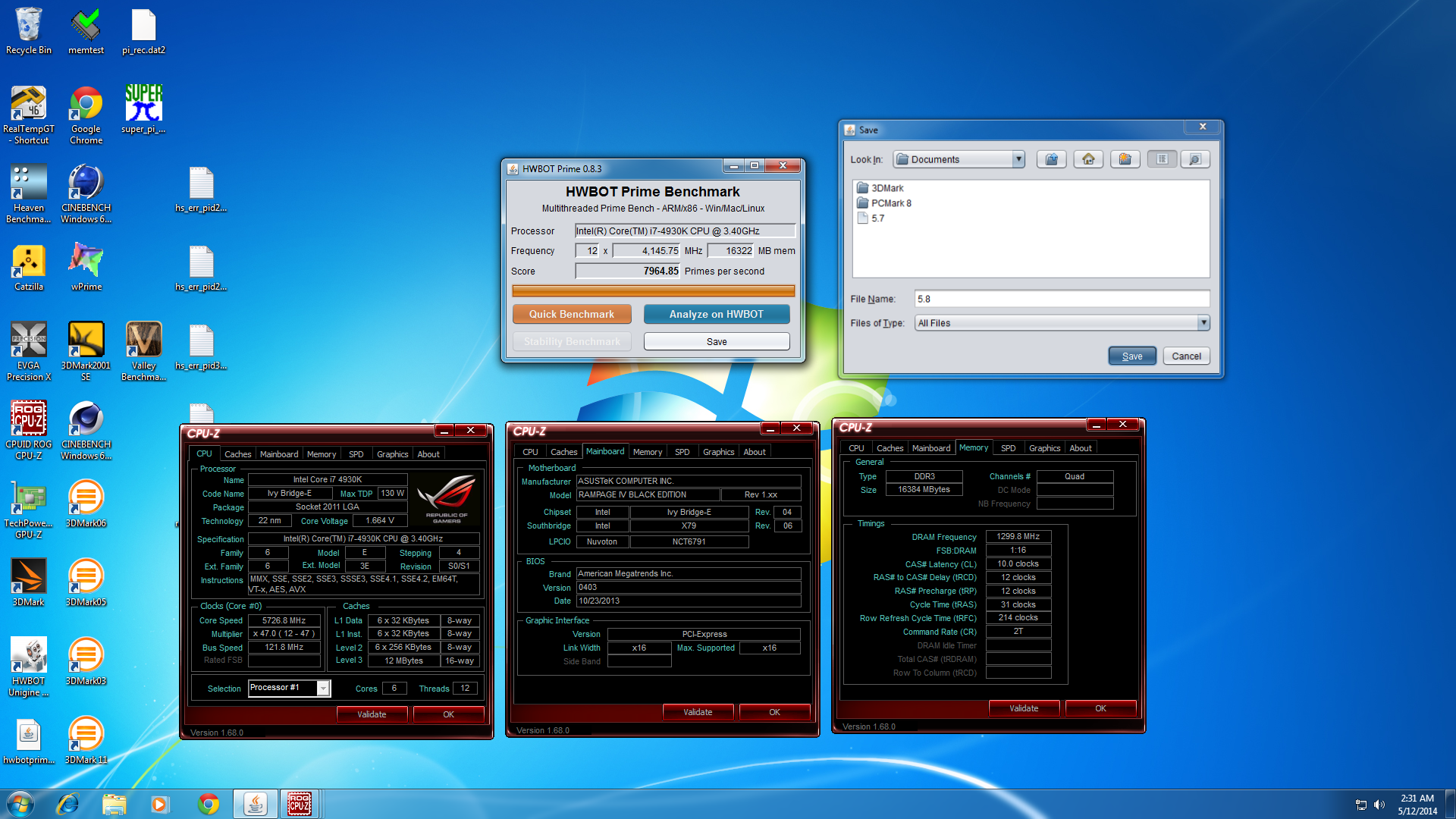Open the Windows Start menu

click(20, 804)
